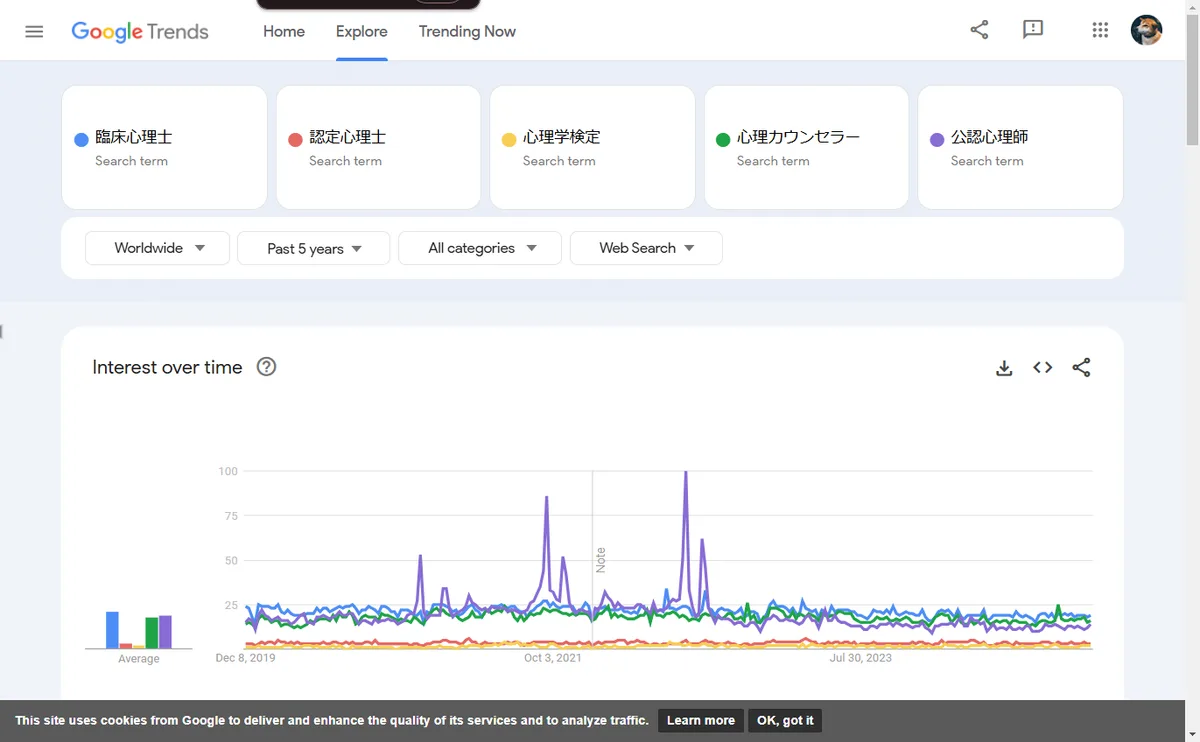Share the Interest over time chart
Image resolution: width=1200 pixels, height=742 pixels.
(x=1081, y=368)
